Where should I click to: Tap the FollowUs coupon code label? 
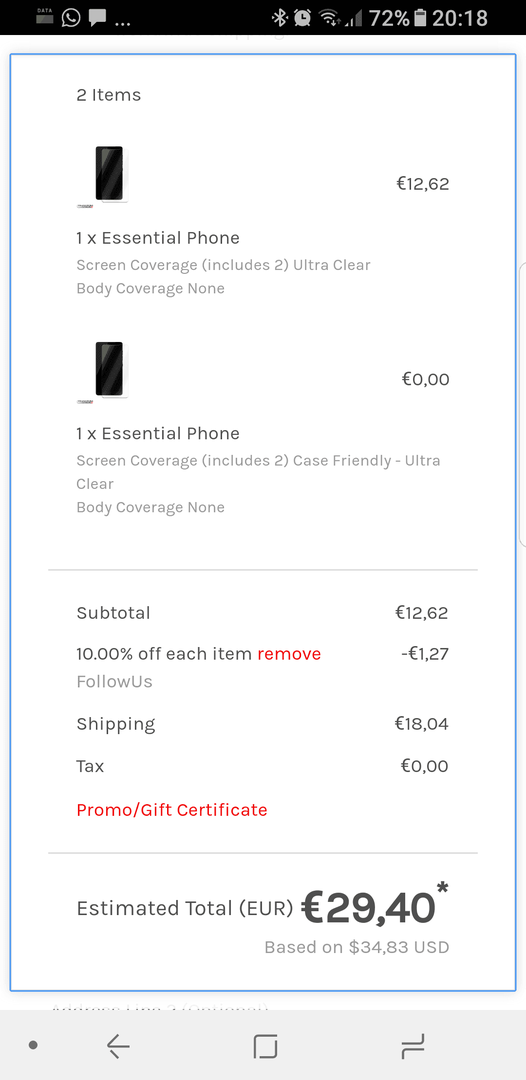tap(114, 682)
